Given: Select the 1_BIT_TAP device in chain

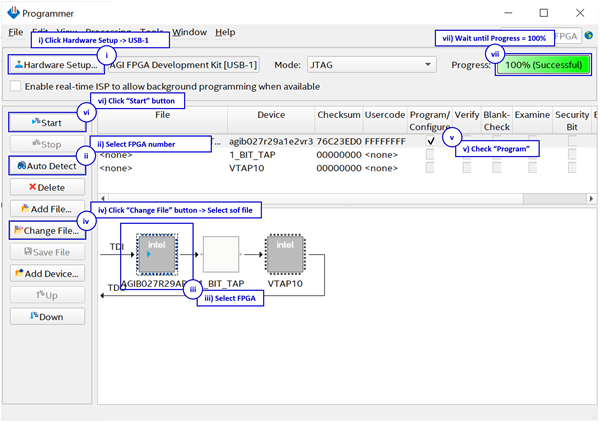Looking at the screenshot, I should click(x=221, y=254).
